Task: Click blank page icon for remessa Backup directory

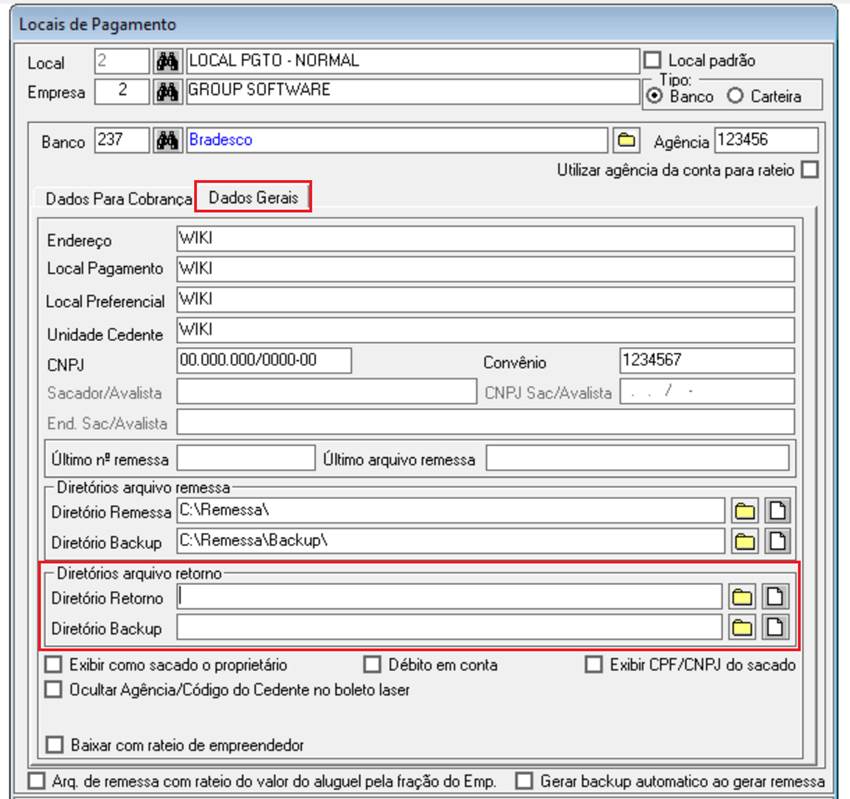Action: (777, 541)
